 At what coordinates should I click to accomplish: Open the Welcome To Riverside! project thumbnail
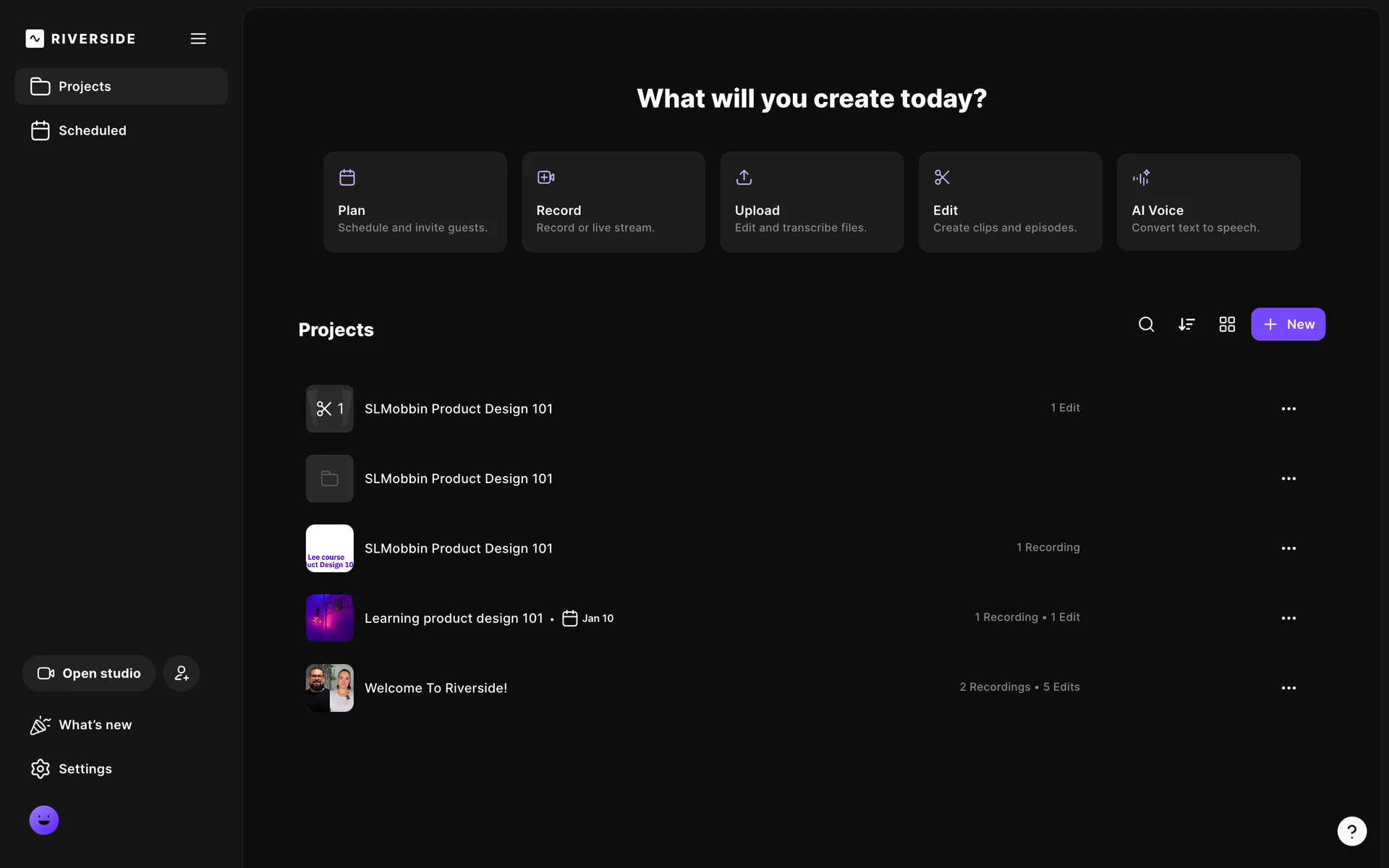point(330,688)
